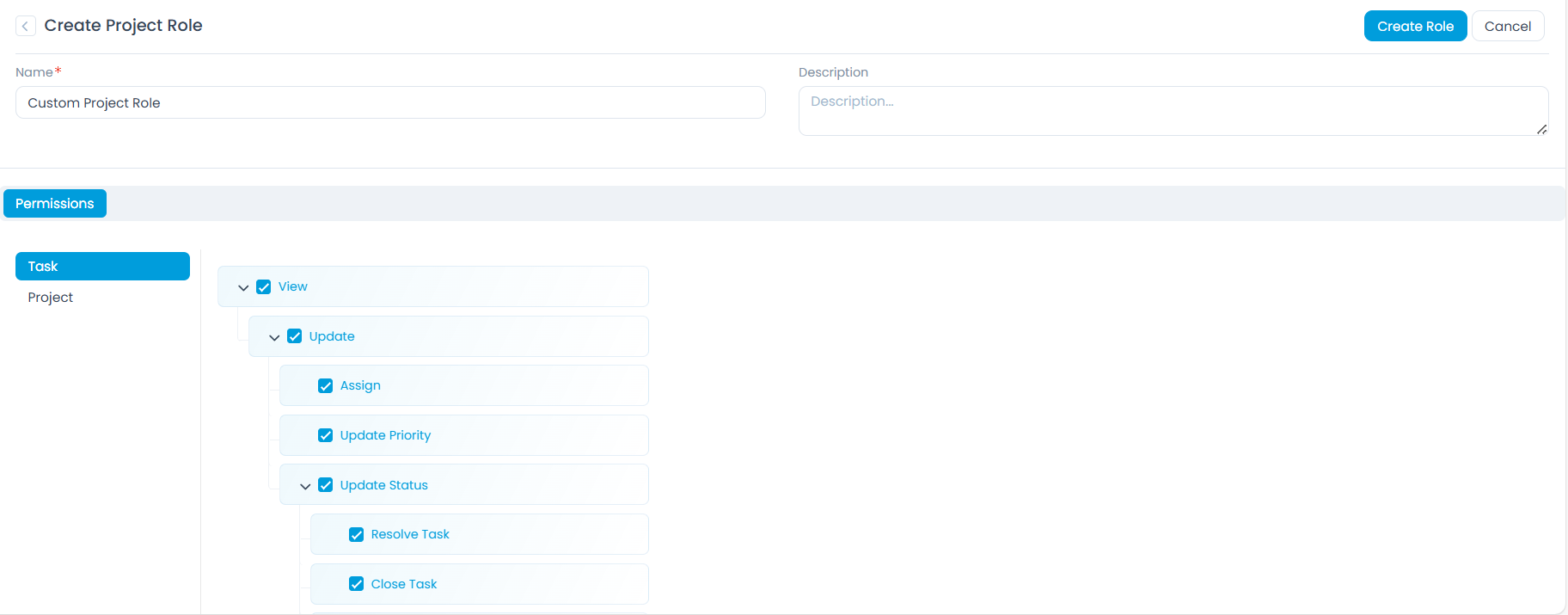Disable the Resolve Task permission
The image size is (1568, 615).
pyautogui.click(x=357, y=535)
